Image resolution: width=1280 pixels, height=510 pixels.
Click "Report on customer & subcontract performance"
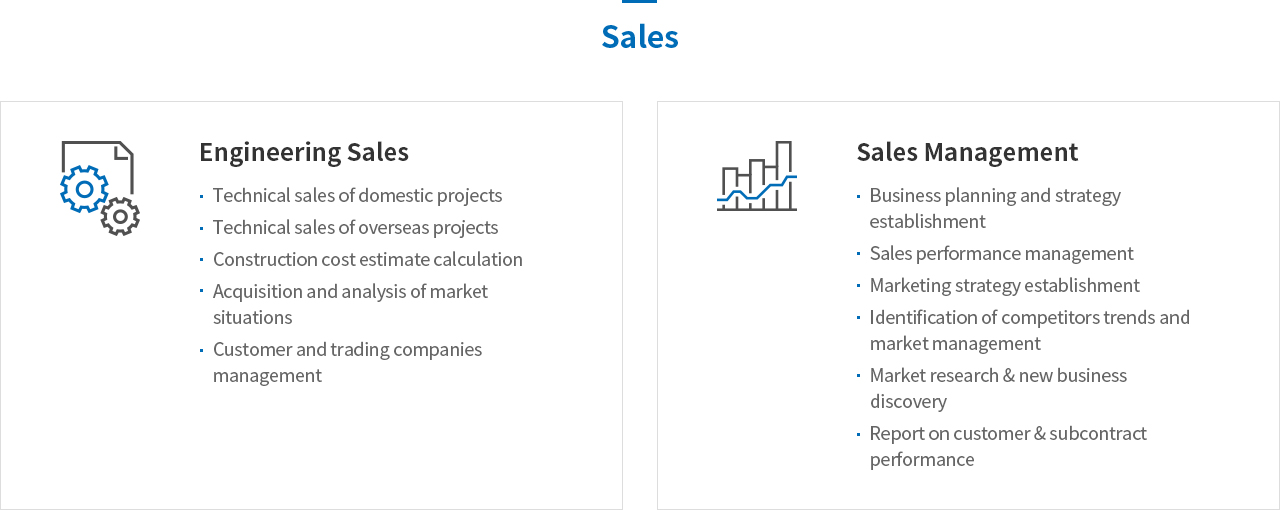[1007, 446]
